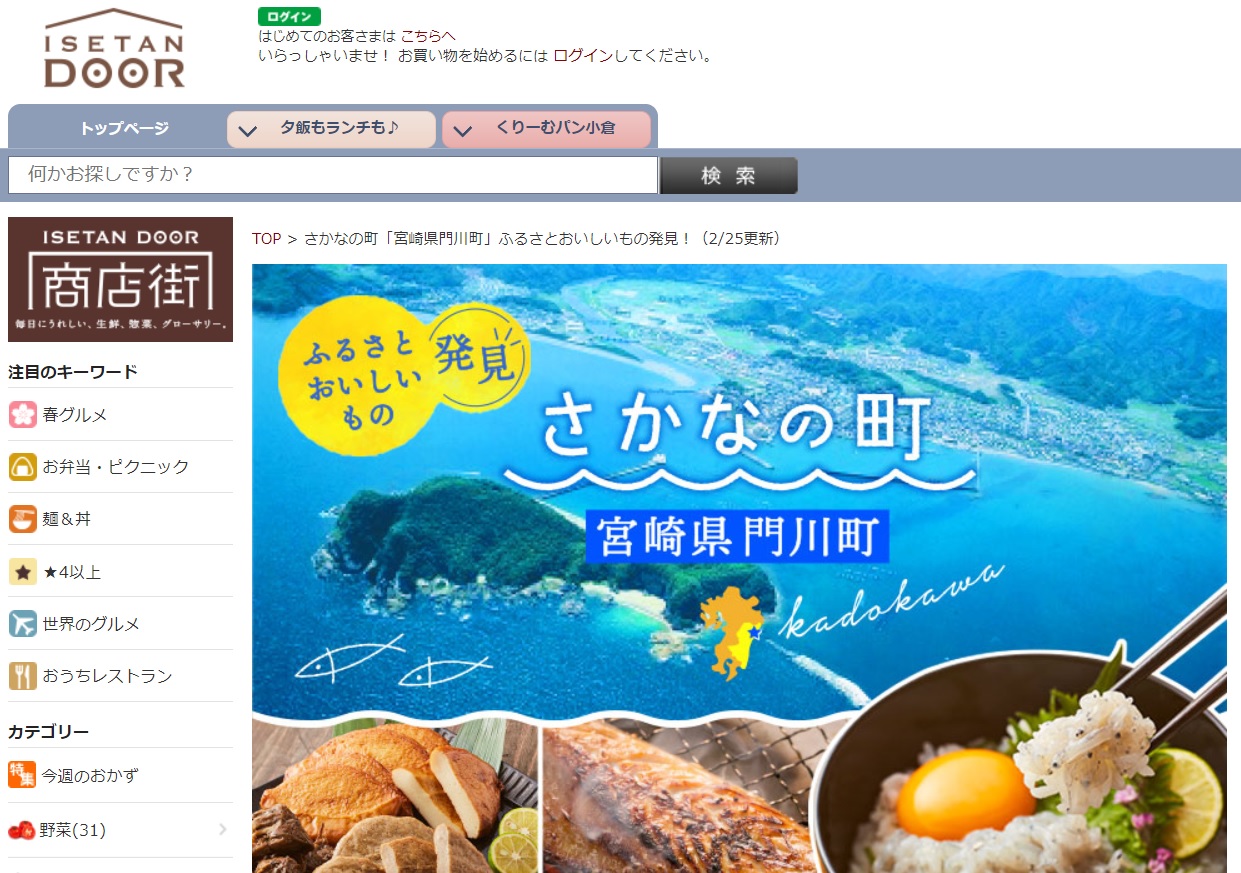Click the tomato icon beside 野菜(31)
Image resolution: width=1241 pixels, height=873 pixels.
point(22,830)
